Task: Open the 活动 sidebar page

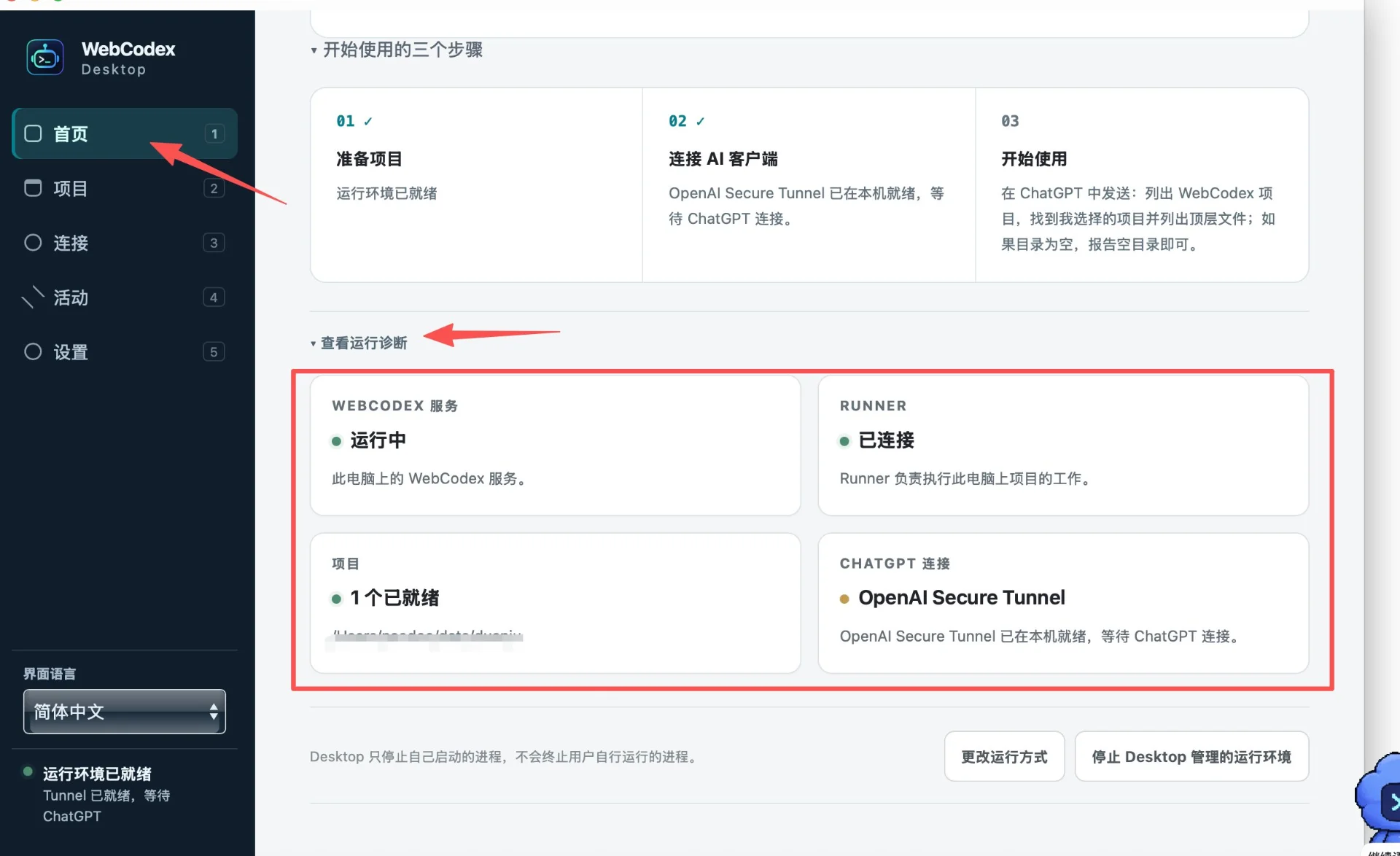Action: [125, 297]
